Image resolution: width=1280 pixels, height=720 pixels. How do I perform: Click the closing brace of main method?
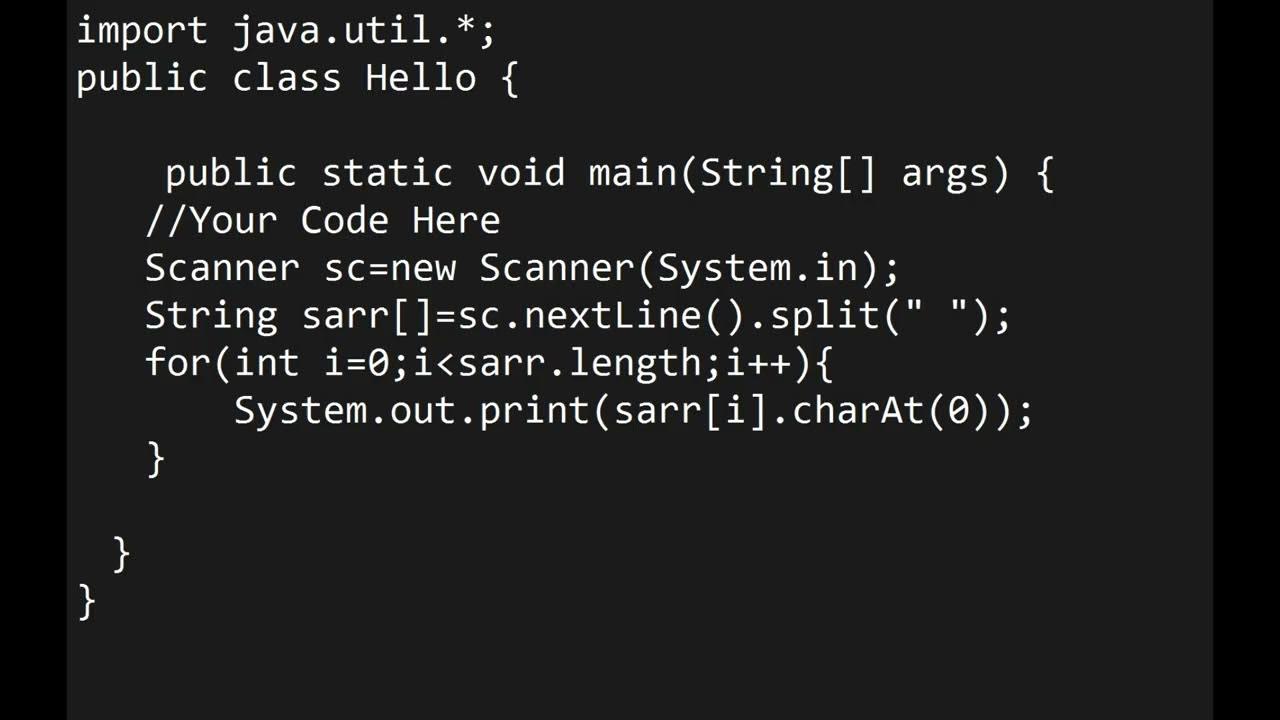122,553
